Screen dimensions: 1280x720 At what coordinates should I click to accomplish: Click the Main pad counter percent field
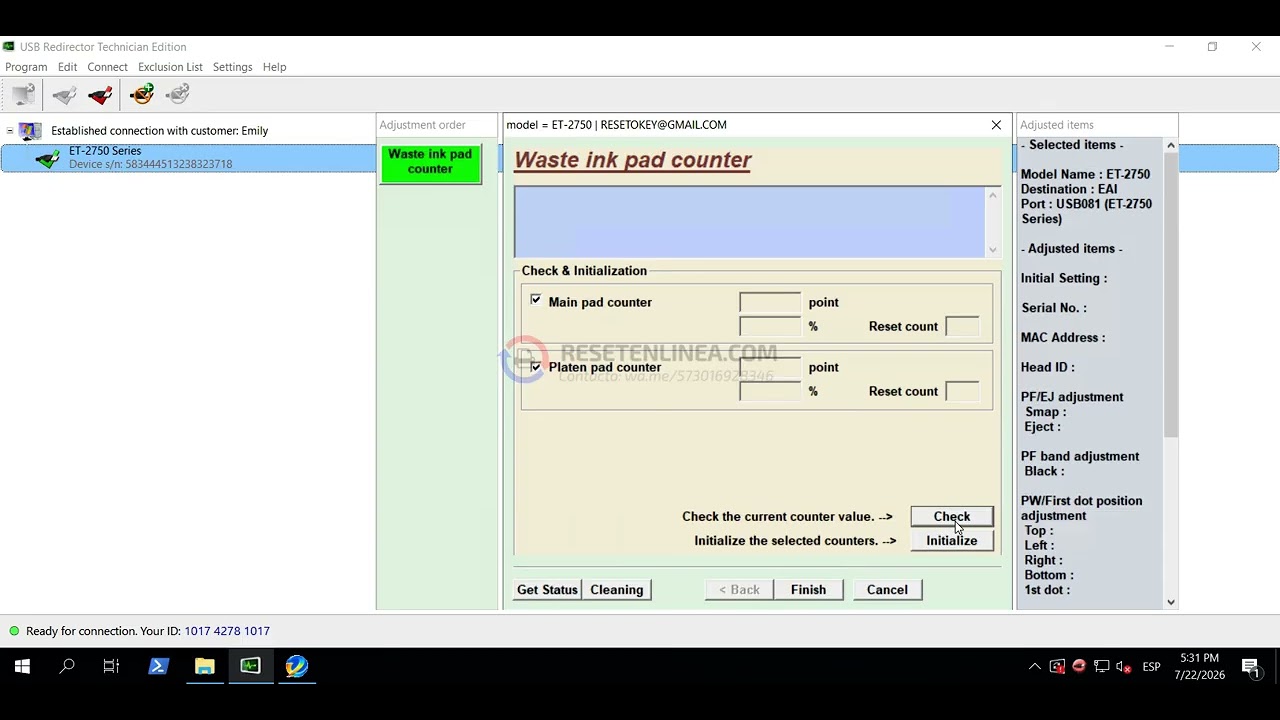[x=770, y=326]
